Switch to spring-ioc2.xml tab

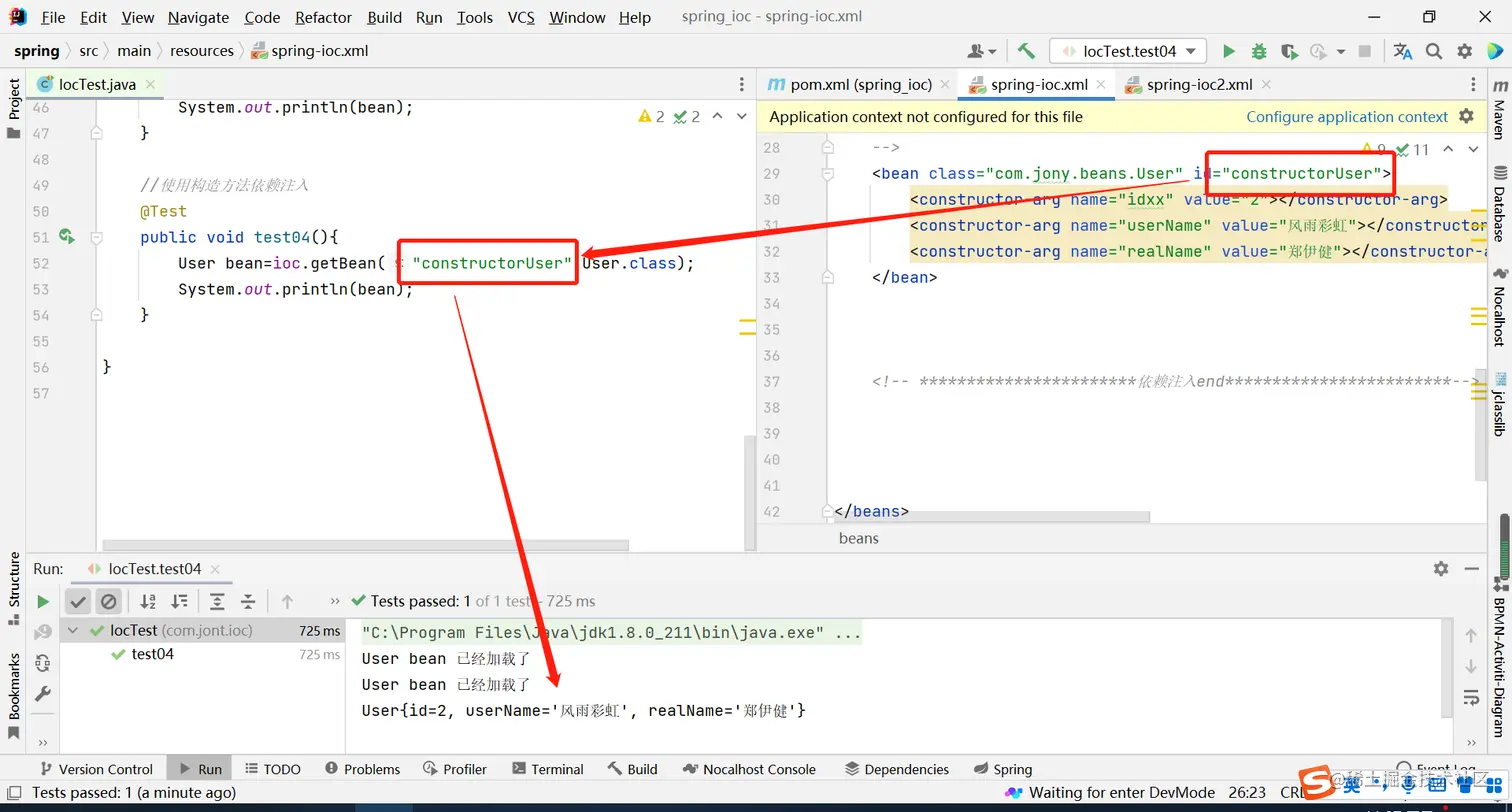click(x=1199, y=85)
